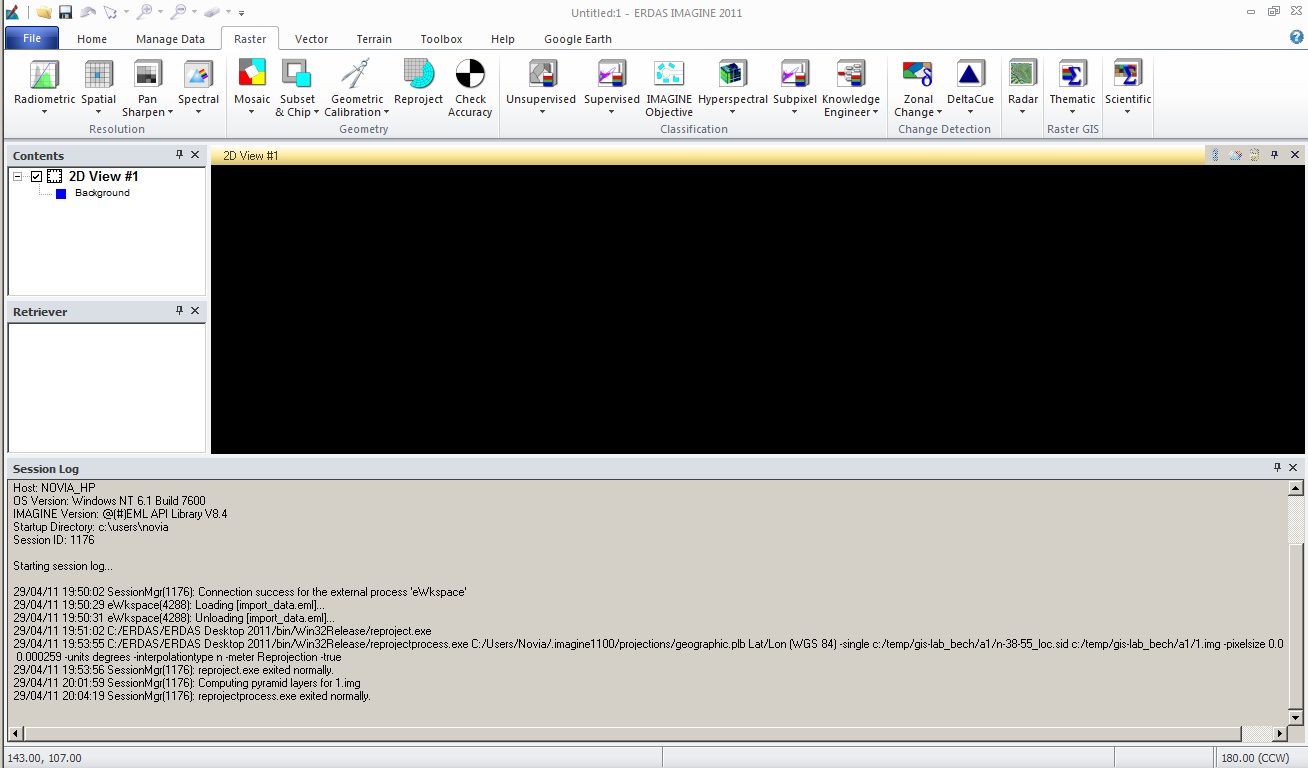
Task: Select the Pan Sharpen icon
Action: tap(148, 74)
